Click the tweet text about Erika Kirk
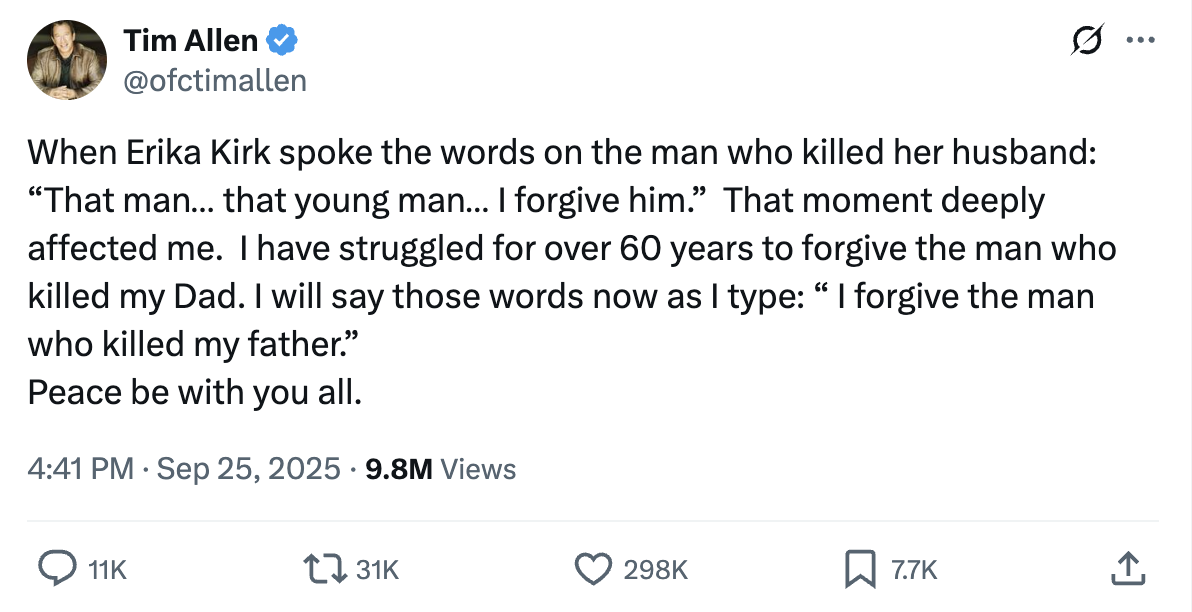This screenshot has height=612, width=1192. [x=560, y=248]
